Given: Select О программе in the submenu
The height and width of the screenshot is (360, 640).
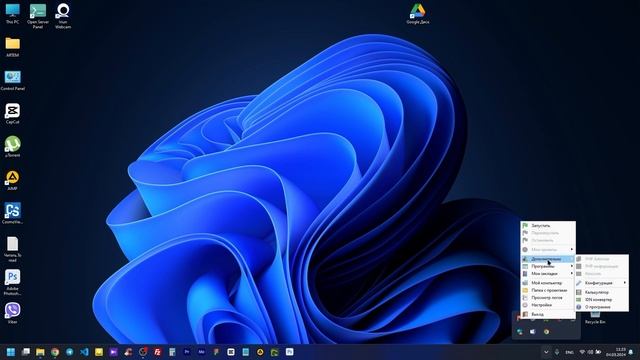Looking at the screenshot, I should click(x=602, y=307).
